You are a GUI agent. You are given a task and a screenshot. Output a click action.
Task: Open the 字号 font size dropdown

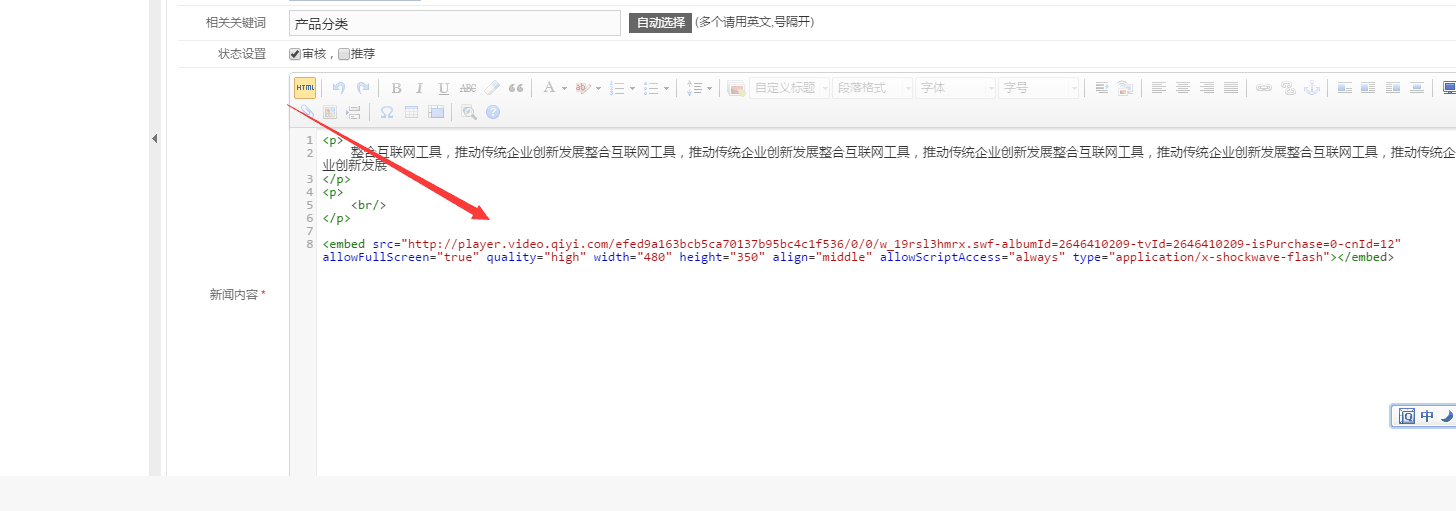click(x=1039, y=88)
